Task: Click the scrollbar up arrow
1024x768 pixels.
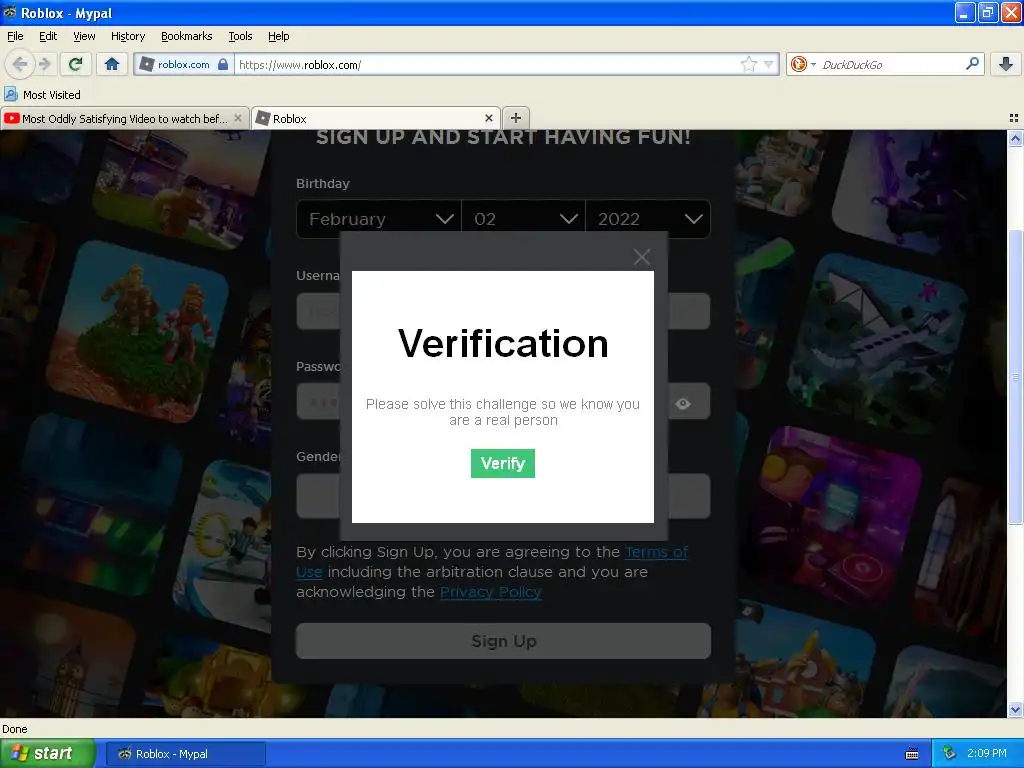Action: coord(1015,138)
